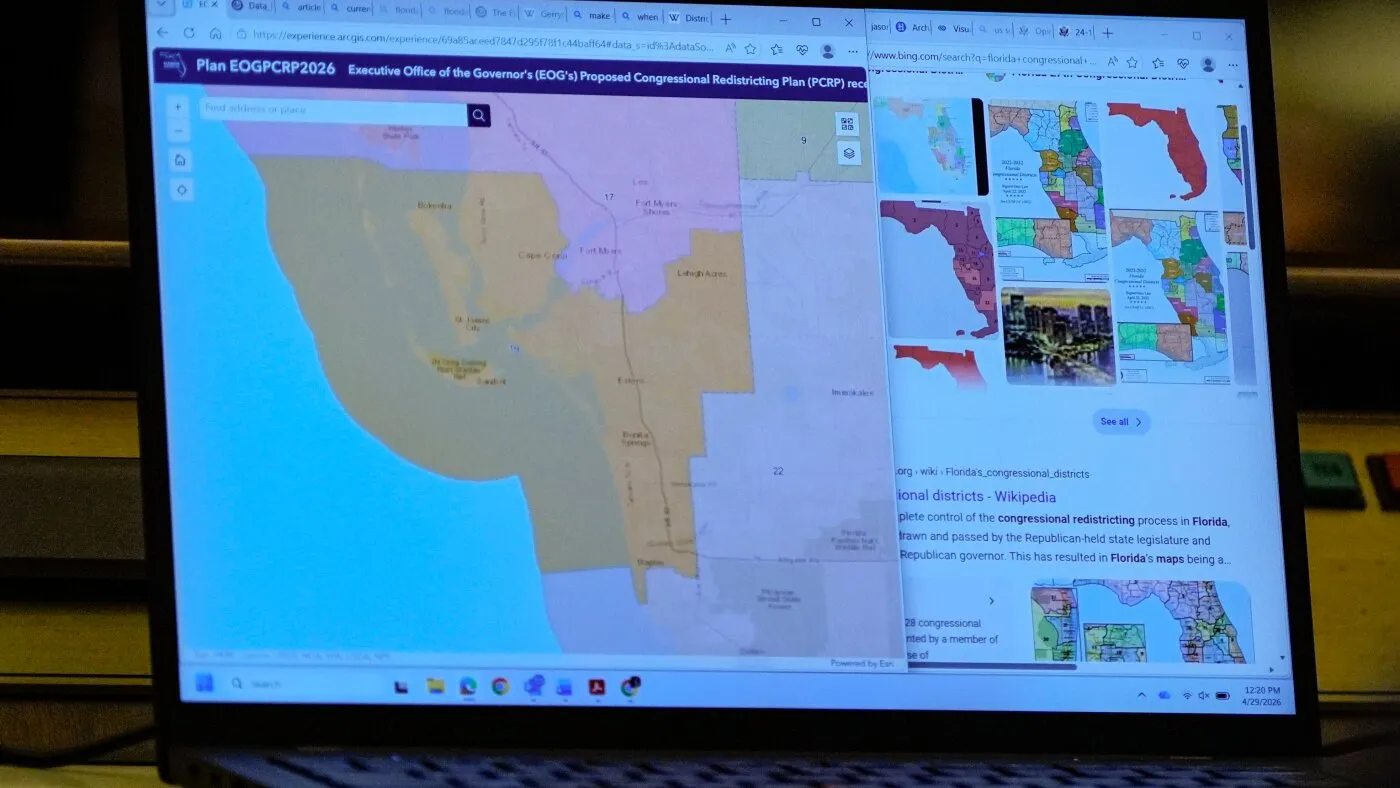Click the Fort Myers label on map
Screen dimensions: 1400x788
[x=600, y=249]
